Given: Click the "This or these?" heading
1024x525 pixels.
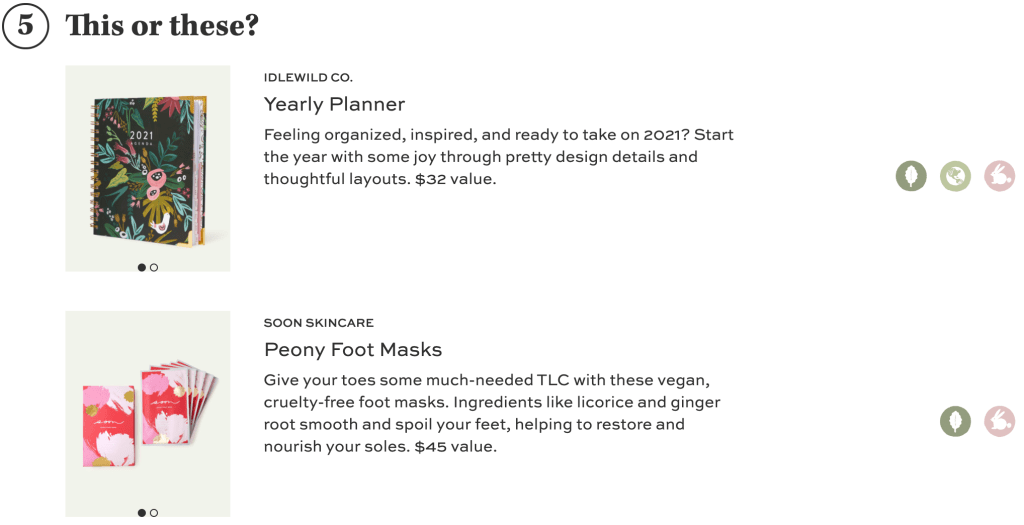Looking at the screenshot, I should [162, 26].
